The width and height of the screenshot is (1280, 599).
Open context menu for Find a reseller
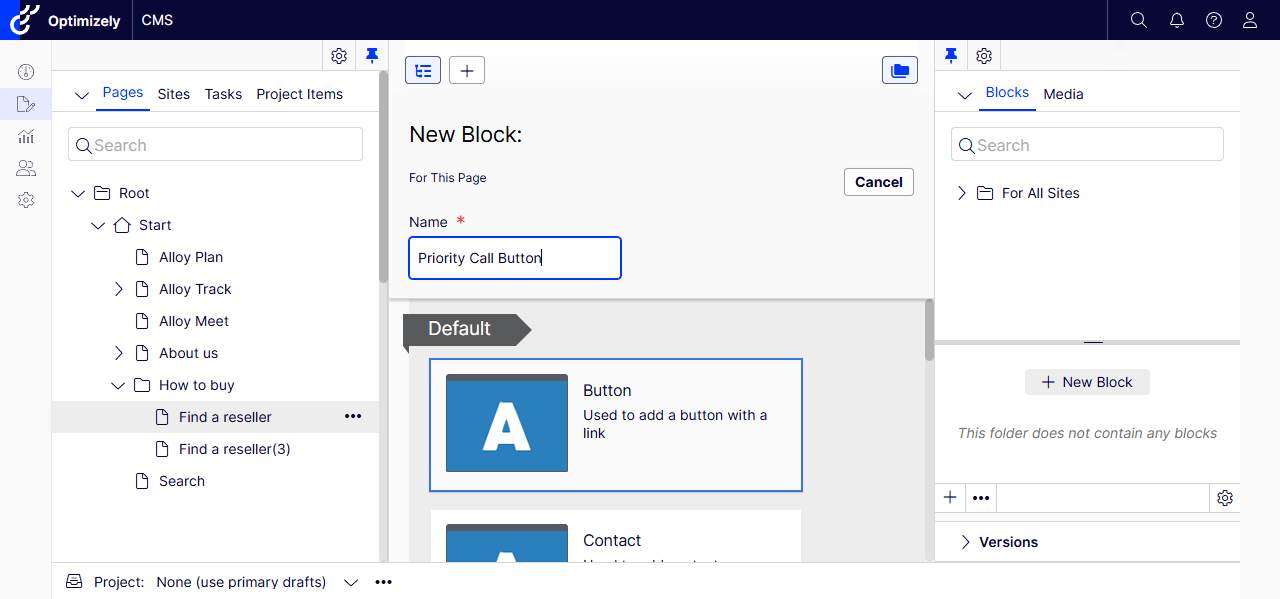(x=353, y=417)
